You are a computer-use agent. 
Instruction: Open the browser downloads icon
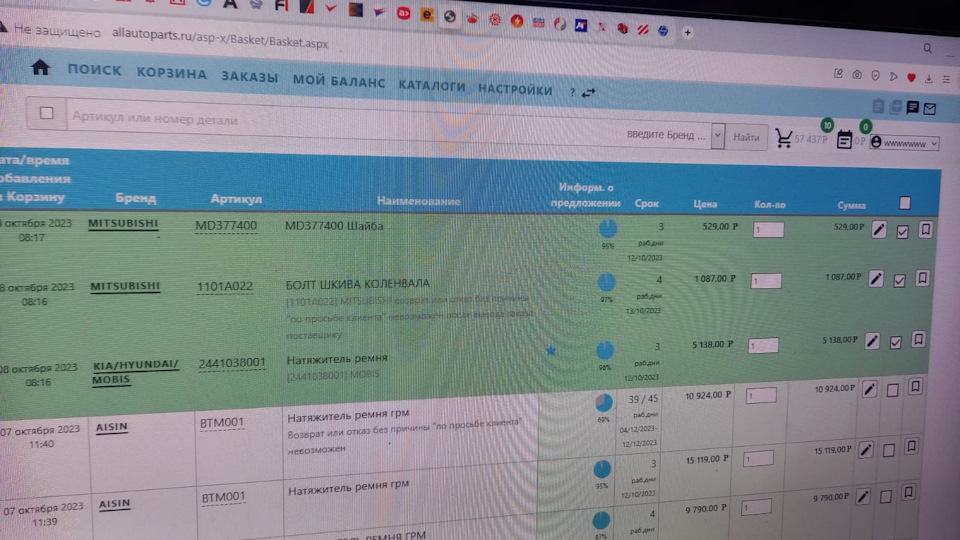click(x=929, y=78)
